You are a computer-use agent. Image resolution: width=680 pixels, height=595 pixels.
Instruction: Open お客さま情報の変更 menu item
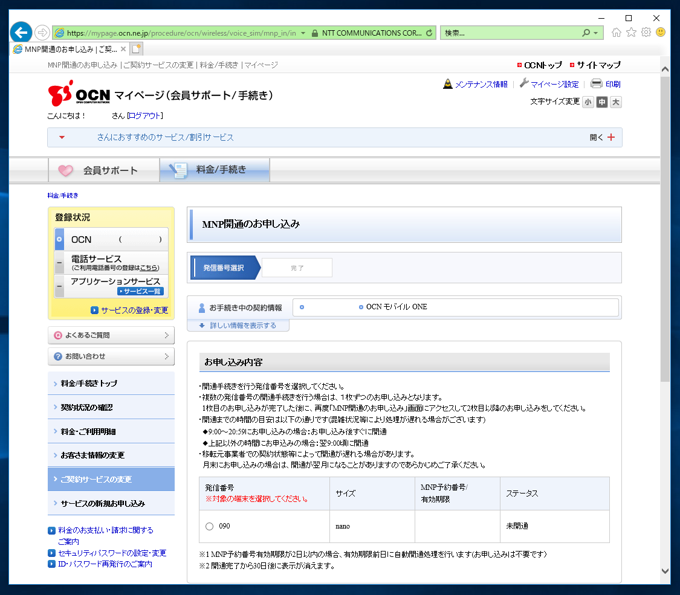(111, 455)
